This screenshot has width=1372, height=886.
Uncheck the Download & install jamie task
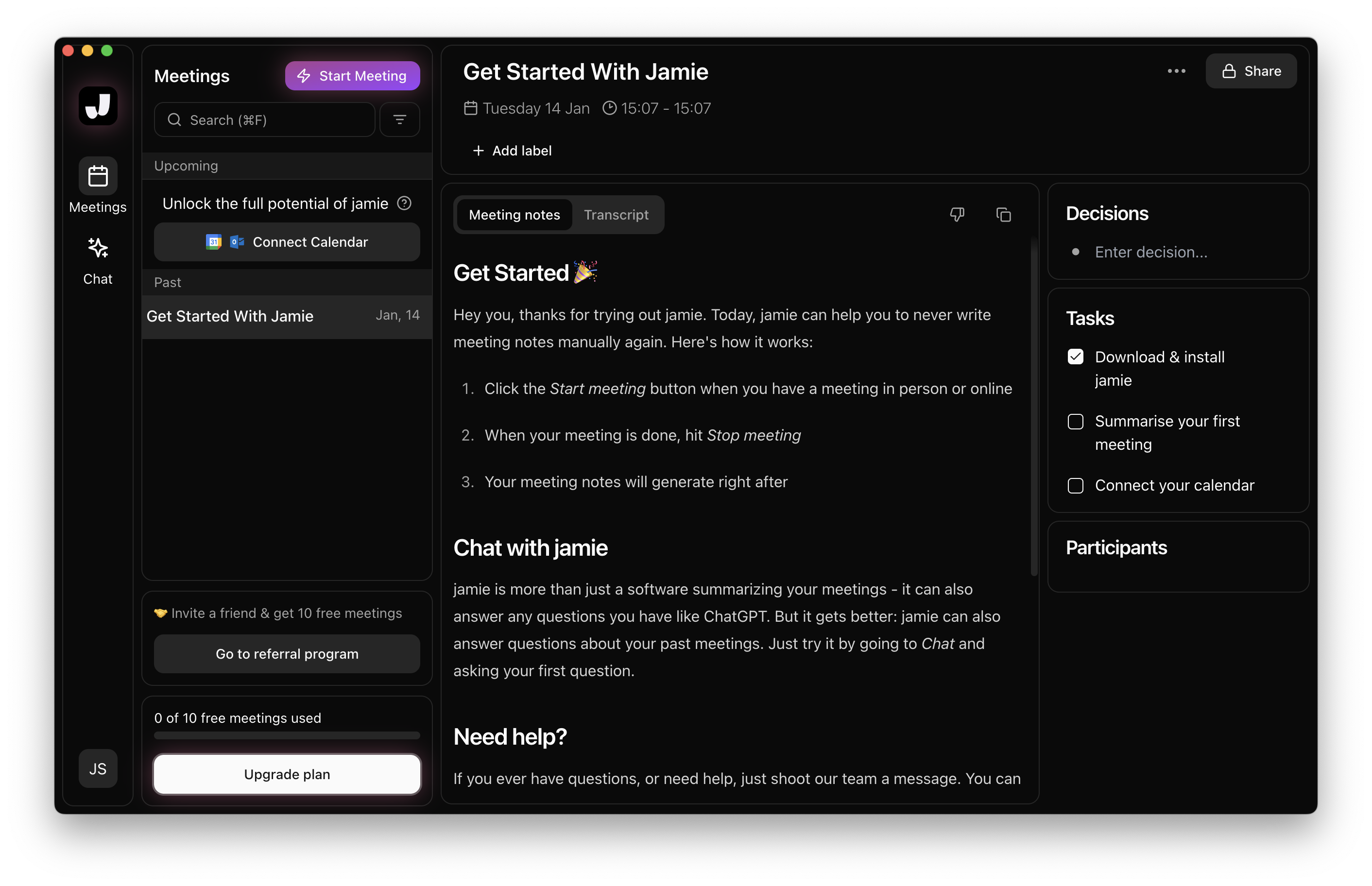[x=1075, y=356]
